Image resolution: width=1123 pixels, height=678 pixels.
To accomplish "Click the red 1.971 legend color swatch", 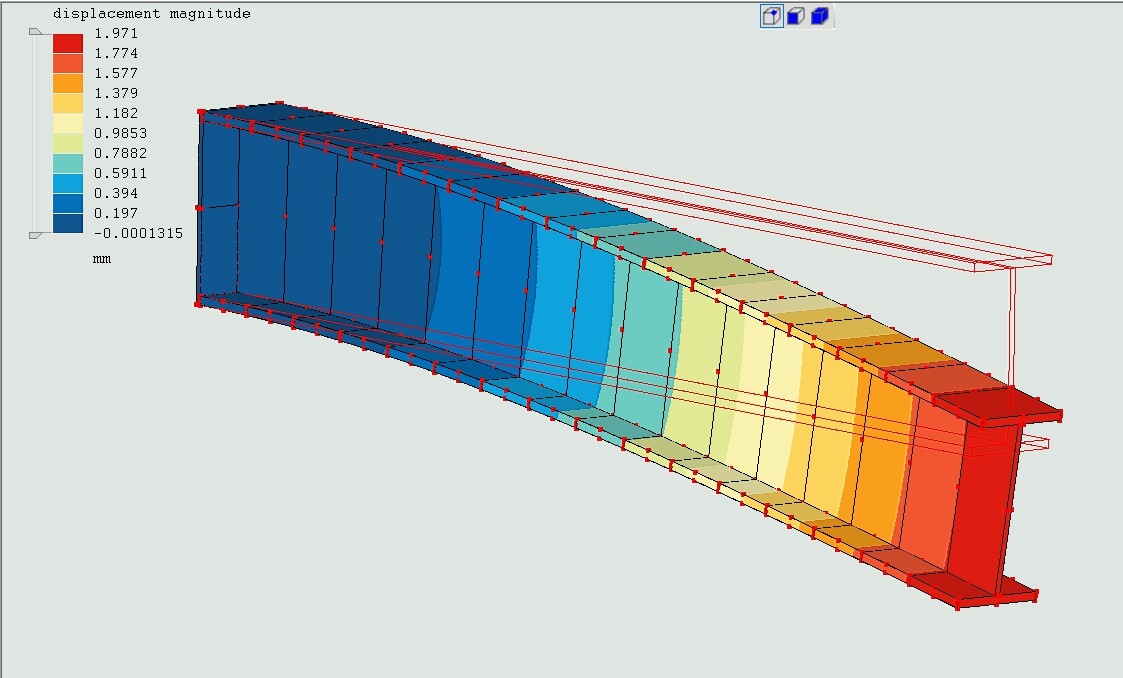I will (68, 43).
